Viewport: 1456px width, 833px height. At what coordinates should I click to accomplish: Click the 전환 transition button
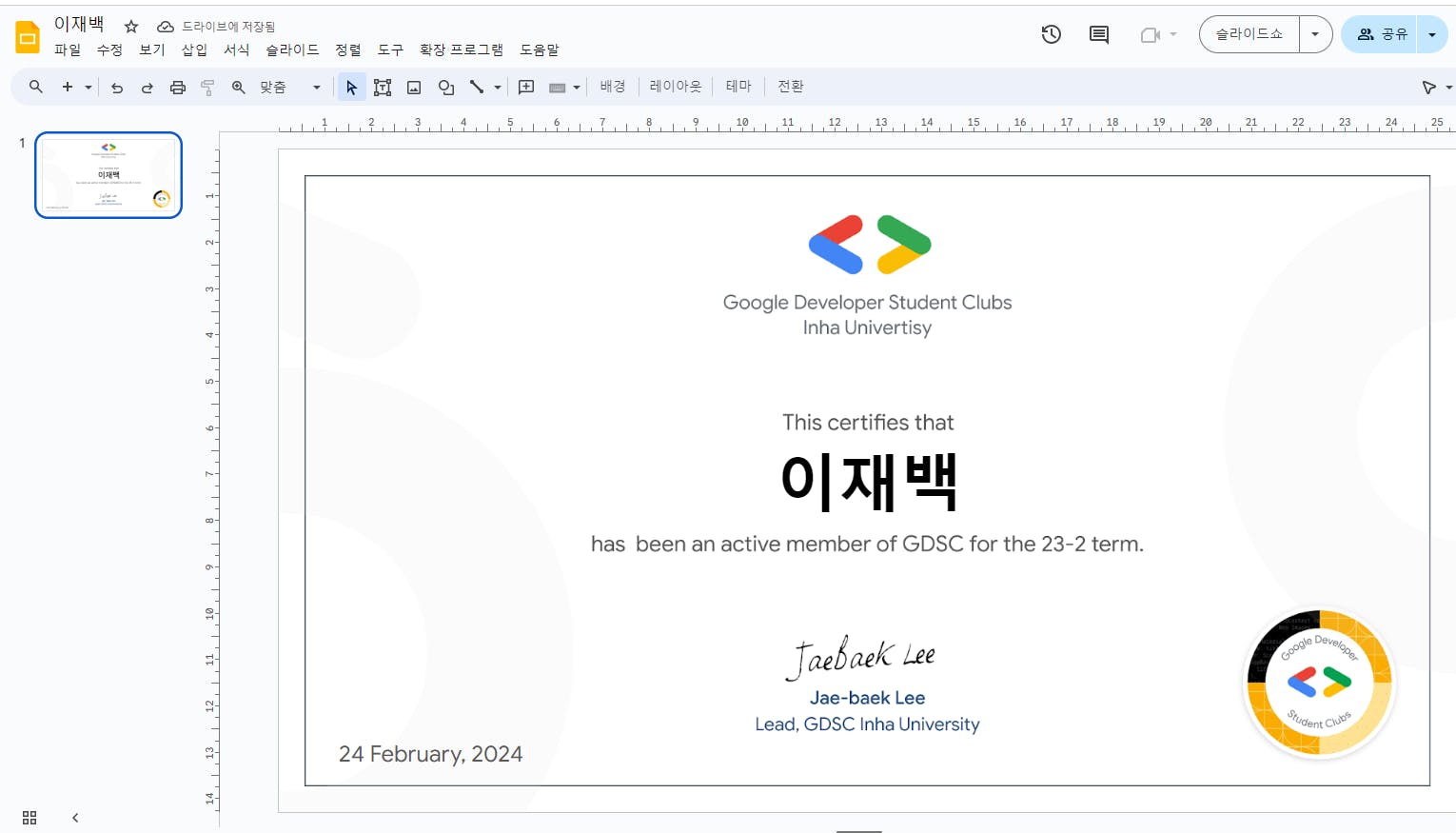(791, 87)
